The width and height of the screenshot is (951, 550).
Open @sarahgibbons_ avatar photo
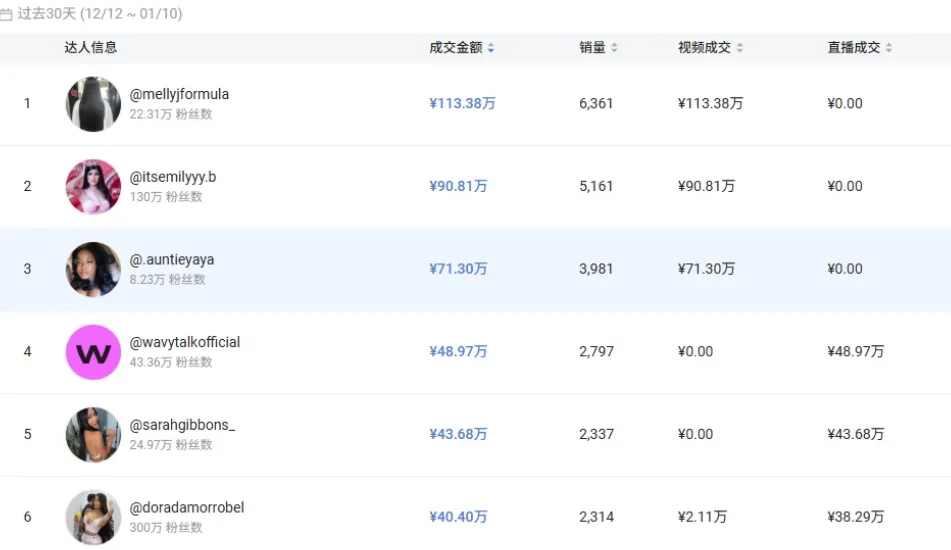point(93,434)
